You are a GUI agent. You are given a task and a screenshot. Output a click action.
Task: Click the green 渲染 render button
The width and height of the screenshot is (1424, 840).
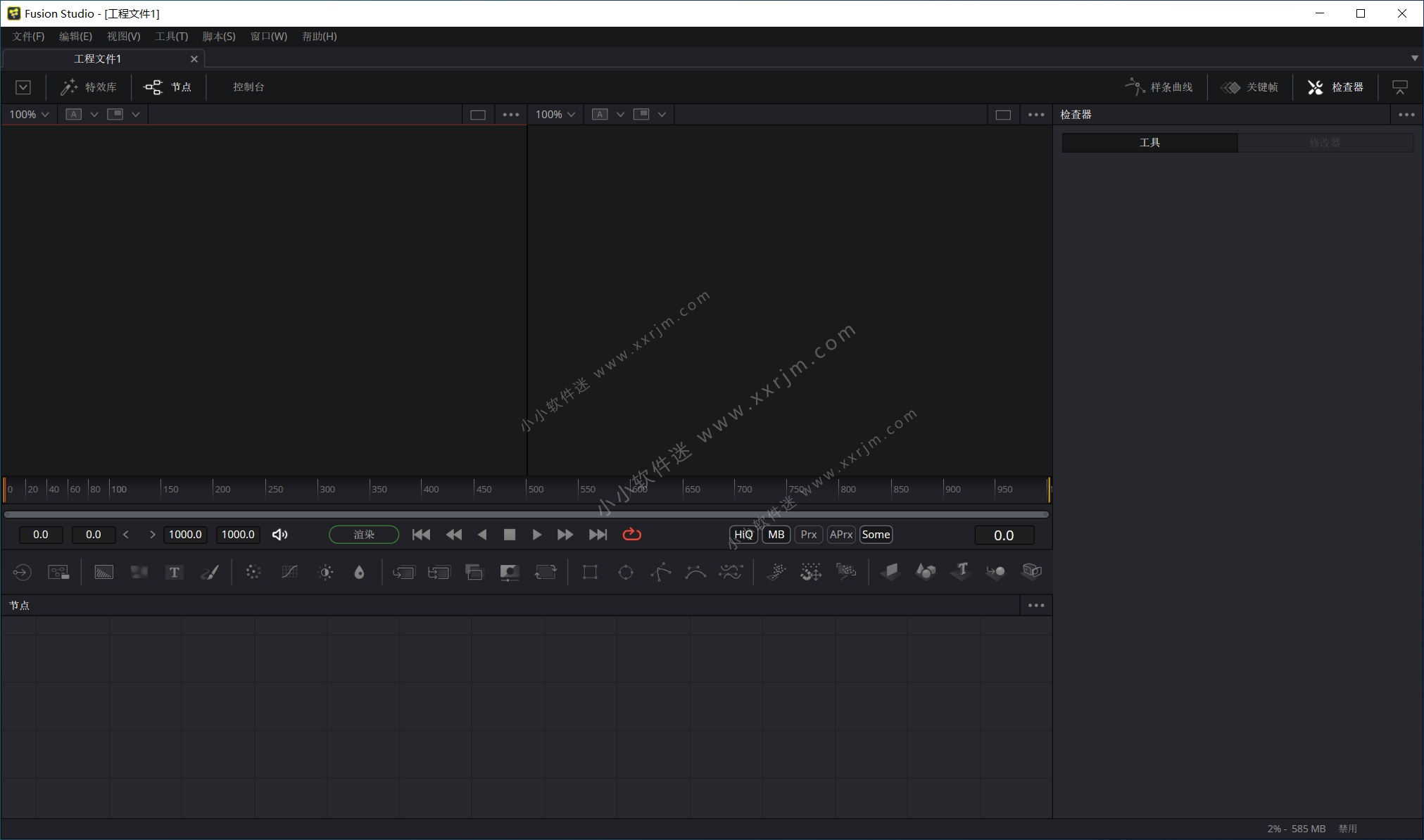pyautogui.click(x=364, y=535)
